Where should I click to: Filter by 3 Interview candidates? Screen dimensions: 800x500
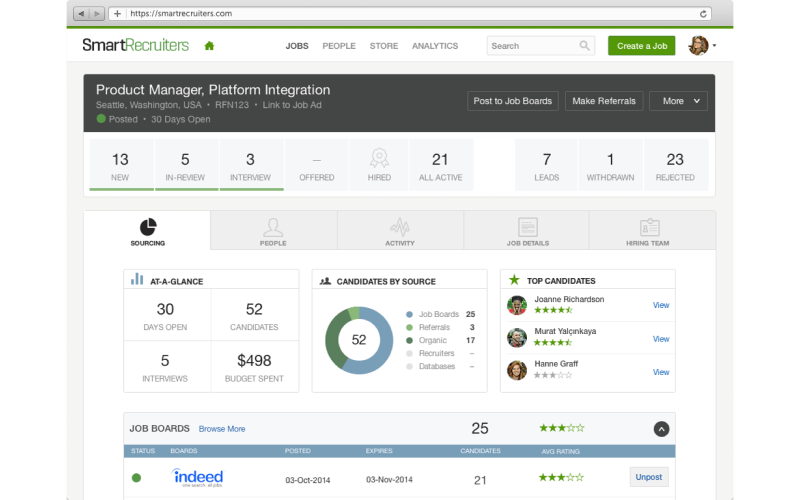[x=251, y=165]
